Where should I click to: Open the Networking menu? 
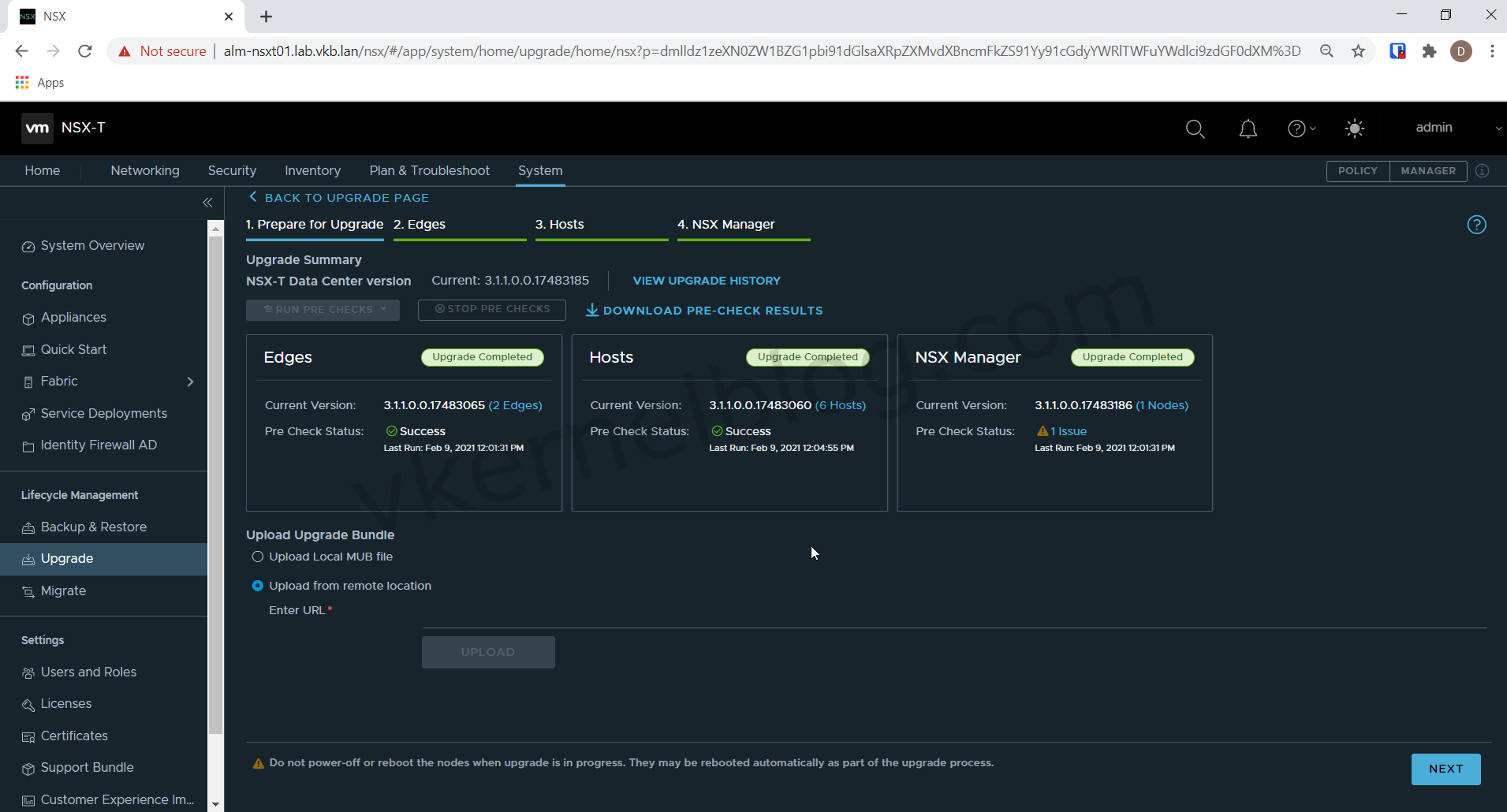(145, 170)
